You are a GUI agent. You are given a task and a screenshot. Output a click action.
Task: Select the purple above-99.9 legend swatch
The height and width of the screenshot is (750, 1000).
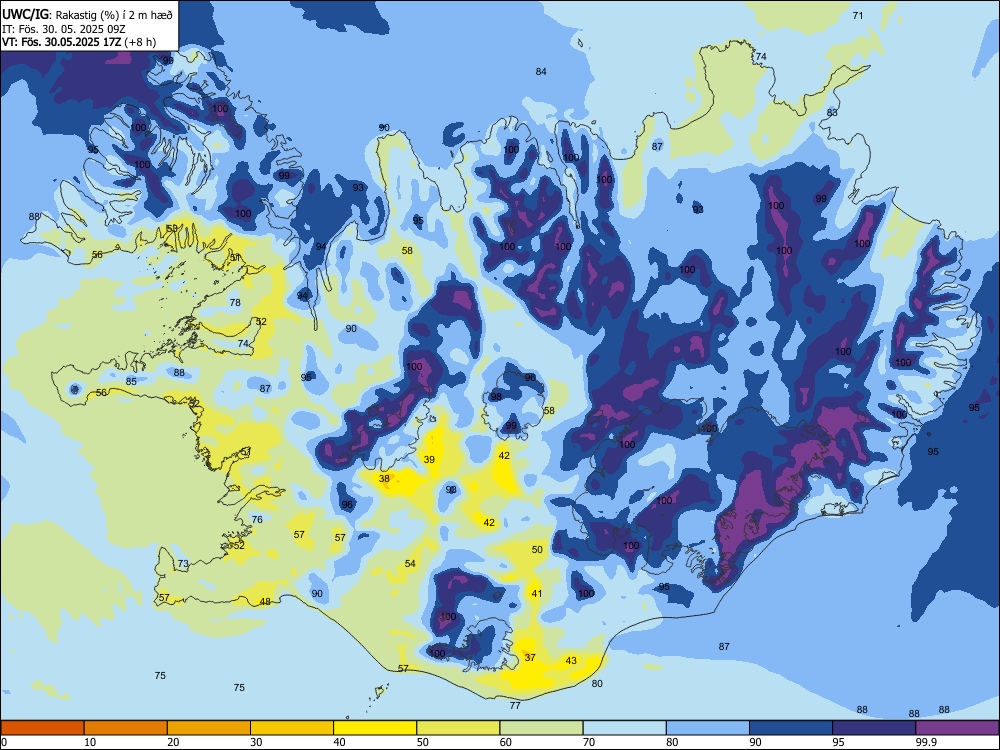pyautogui.click(x=957, y=728)
